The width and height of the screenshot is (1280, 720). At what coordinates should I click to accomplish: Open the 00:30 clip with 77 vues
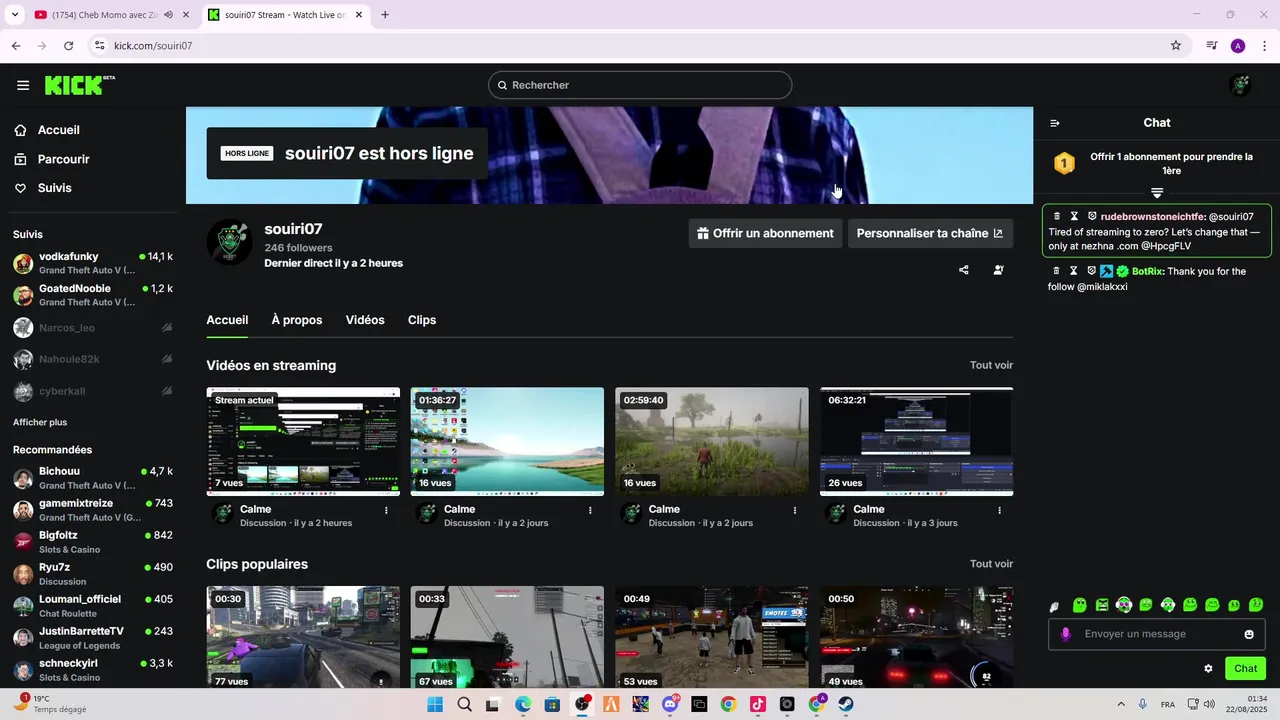pos(303,637)
